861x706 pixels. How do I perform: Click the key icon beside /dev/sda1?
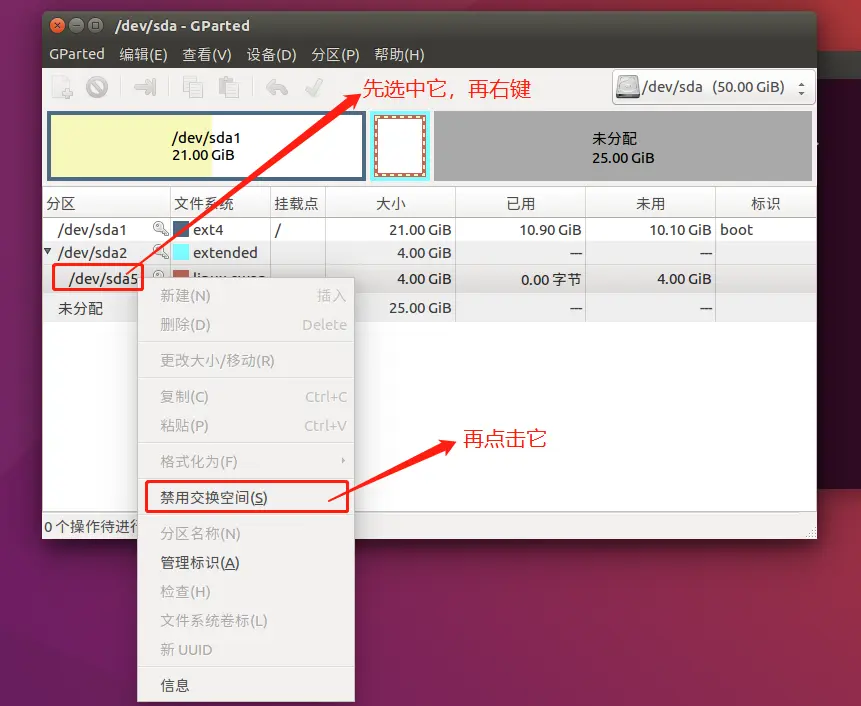click(160, 228)
